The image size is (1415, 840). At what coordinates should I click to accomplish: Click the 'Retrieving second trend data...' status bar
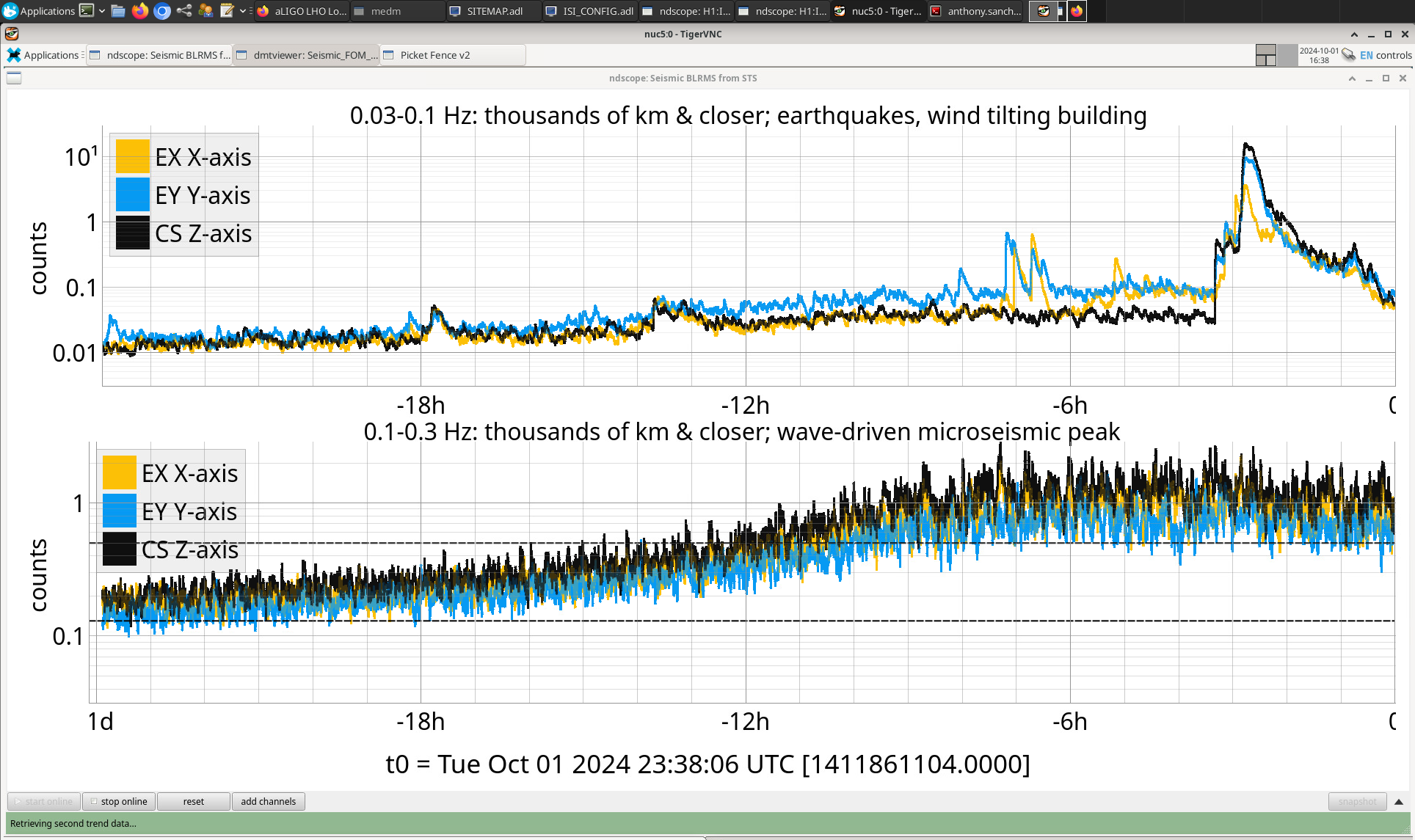pyautogui.click(x=707, y=823)
